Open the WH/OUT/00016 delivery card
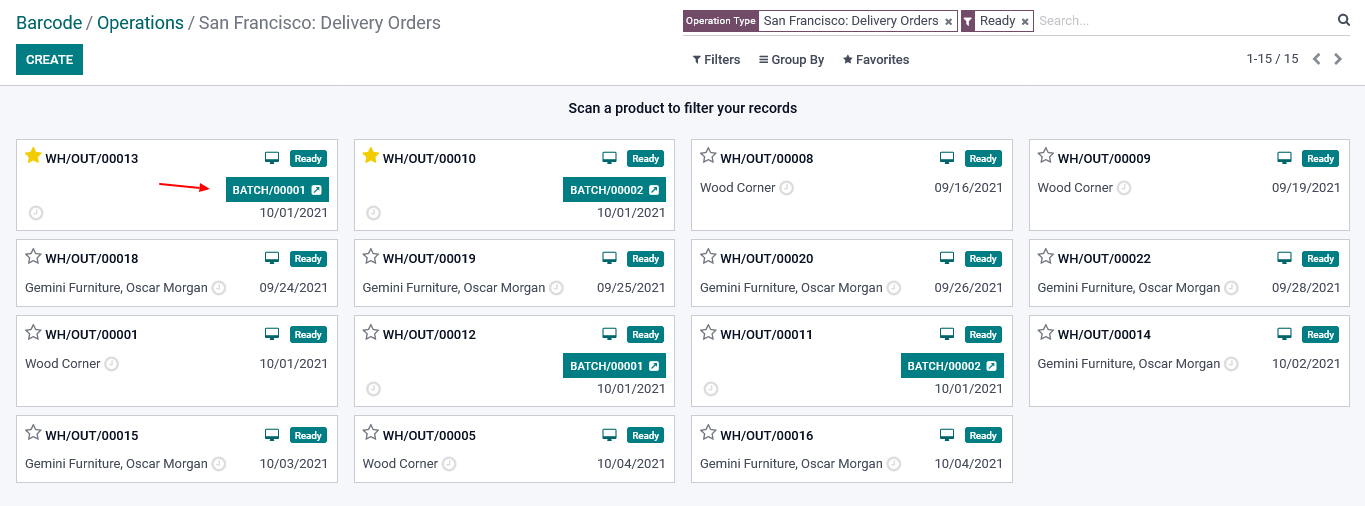 [852, 449]
